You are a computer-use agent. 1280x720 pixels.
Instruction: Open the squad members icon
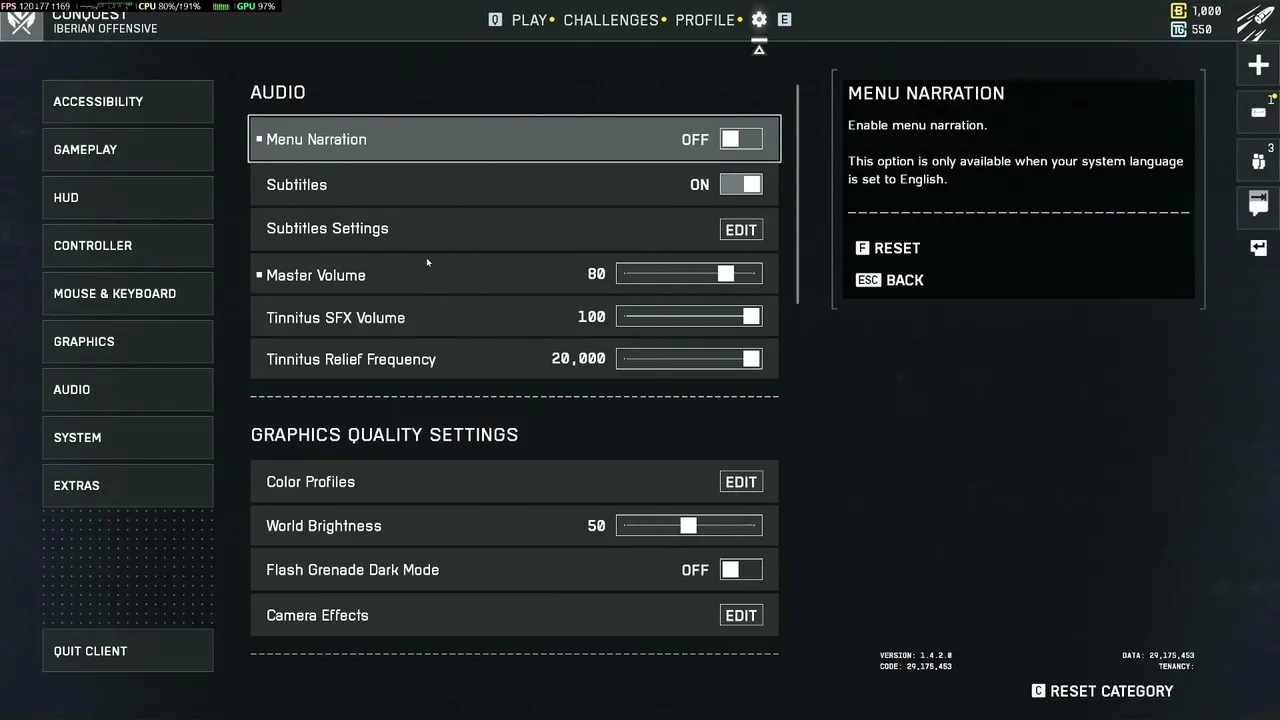[x=1258, y=160]
